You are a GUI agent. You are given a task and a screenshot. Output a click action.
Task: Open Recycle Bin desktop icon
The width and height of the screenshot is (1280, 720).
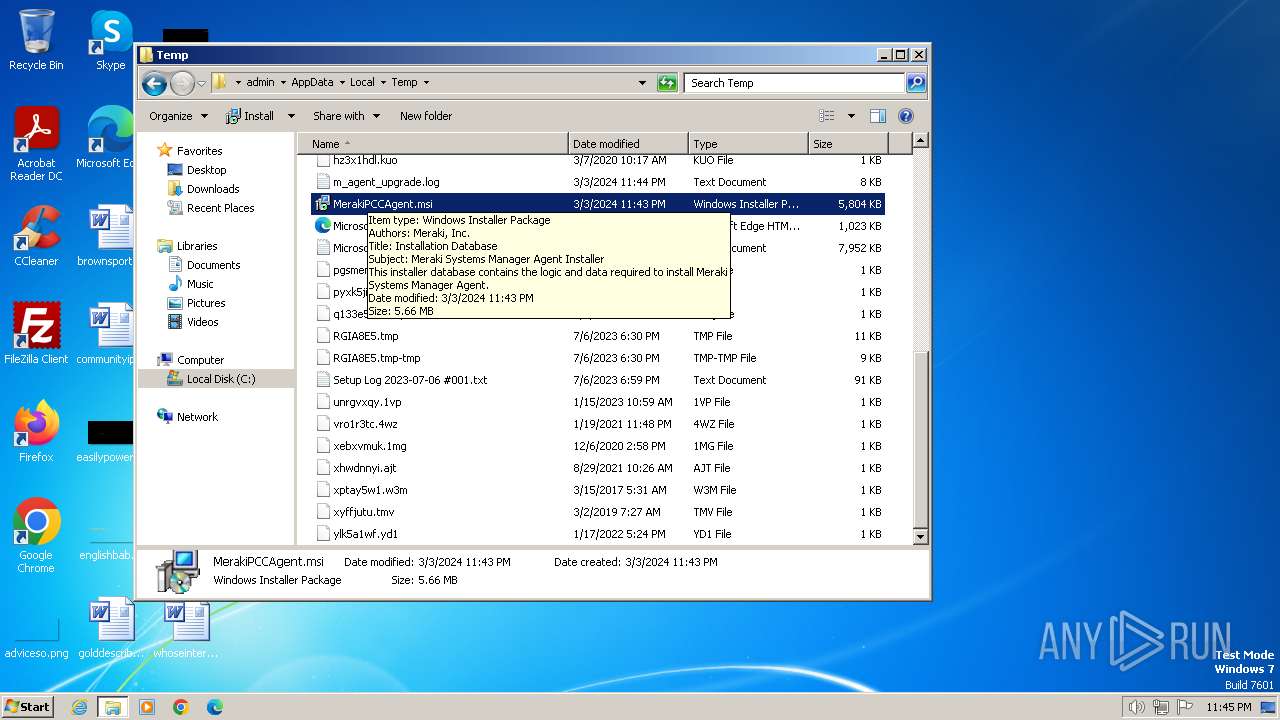[36, 40]
